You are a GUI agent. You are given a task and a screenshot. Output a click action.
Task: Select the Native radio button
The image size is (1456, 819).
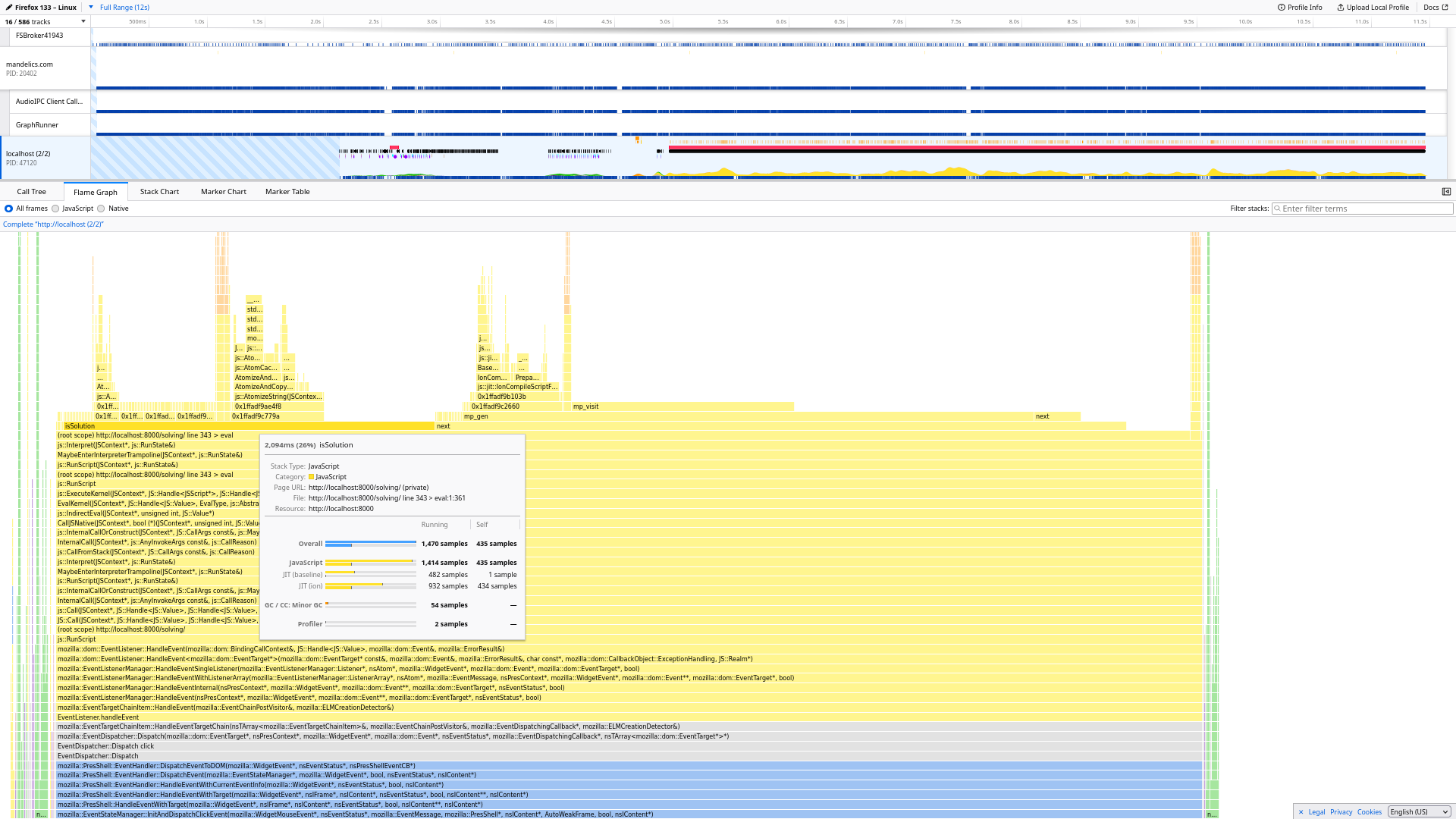click(101, 209)
